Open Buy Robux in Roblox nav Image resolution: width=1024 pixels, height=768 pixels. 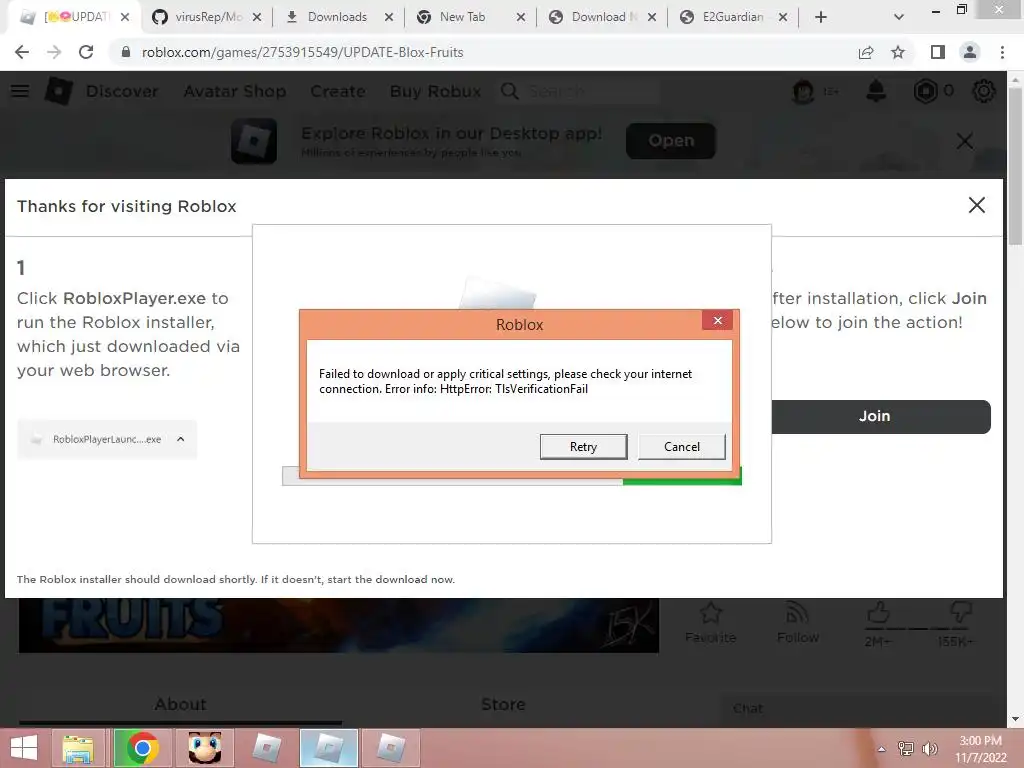click(436, 91)
